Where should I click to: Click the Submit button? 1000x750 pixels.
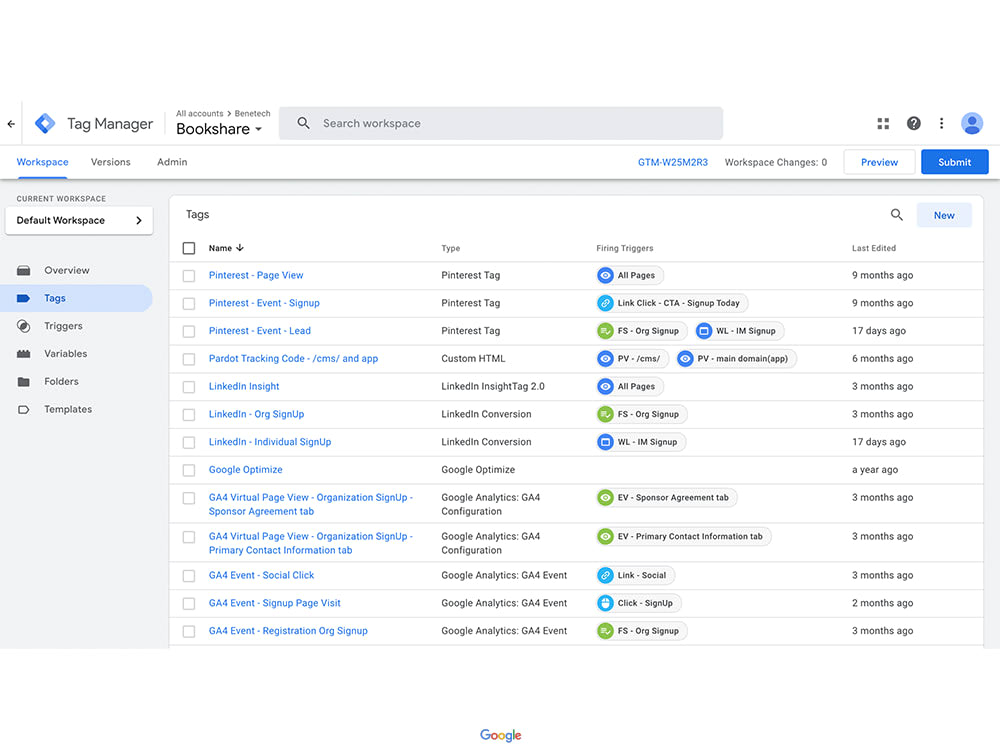(954, 161)
